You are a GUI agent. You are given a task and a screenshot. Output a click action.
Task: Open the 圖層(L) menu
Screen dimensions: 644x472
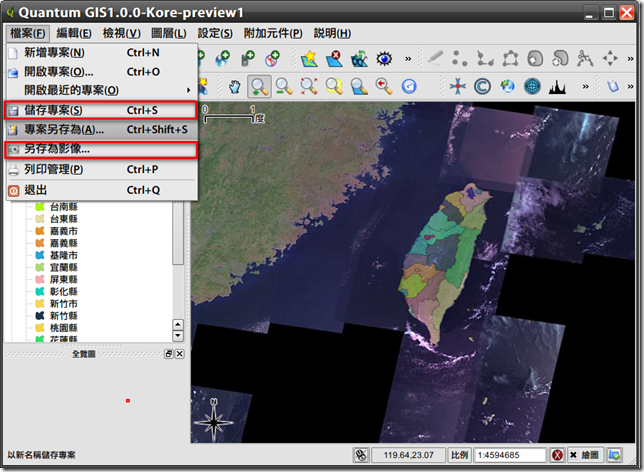(169, 33)
